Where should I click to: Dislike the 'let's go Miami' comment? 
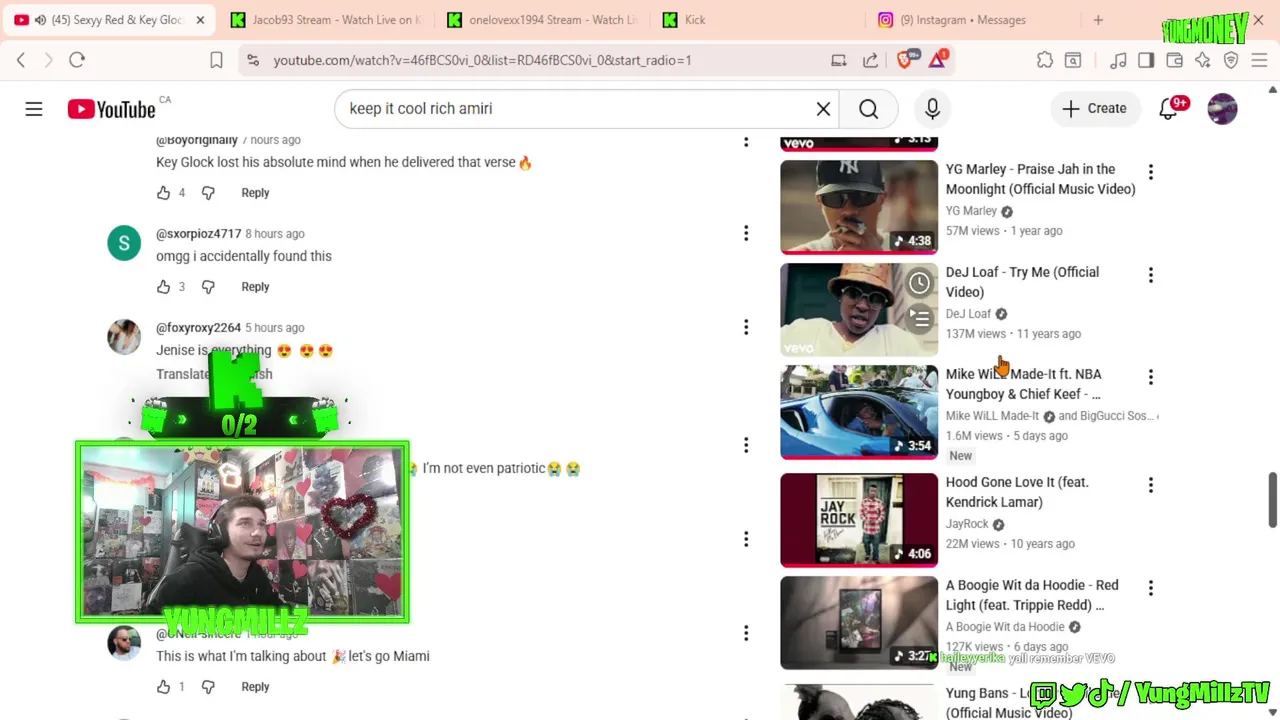tap(208, 687)
